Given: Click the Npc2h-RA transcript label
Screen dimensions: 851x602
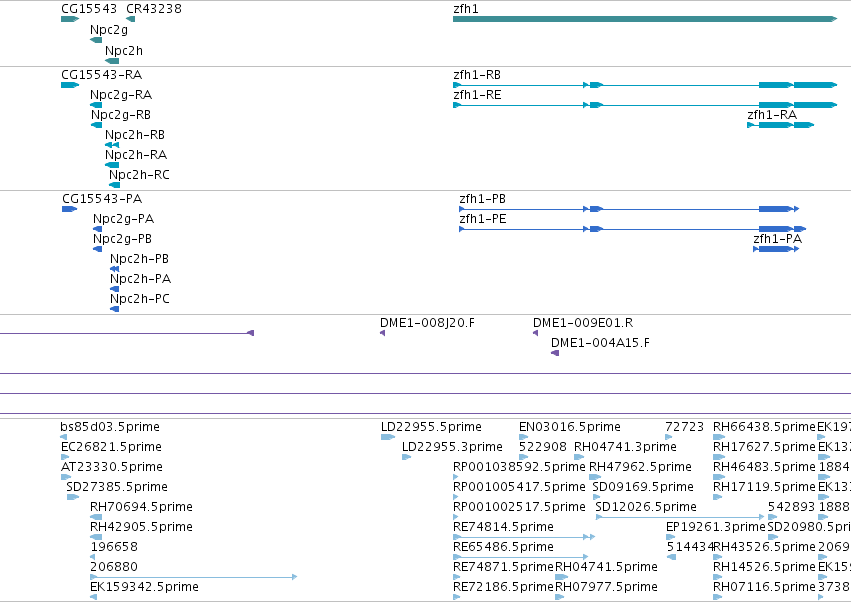Looking at the screenshot, I should (x=136, y=155).
